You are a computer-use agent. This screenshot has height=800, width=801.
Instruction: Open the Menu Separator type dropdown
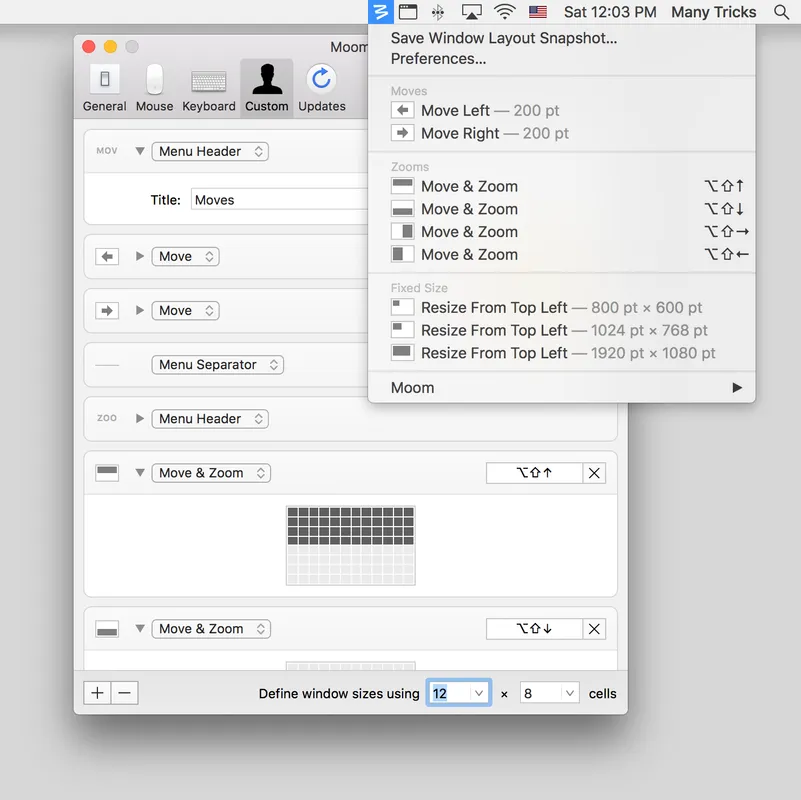pyautogui.click(x=218, y=365)
